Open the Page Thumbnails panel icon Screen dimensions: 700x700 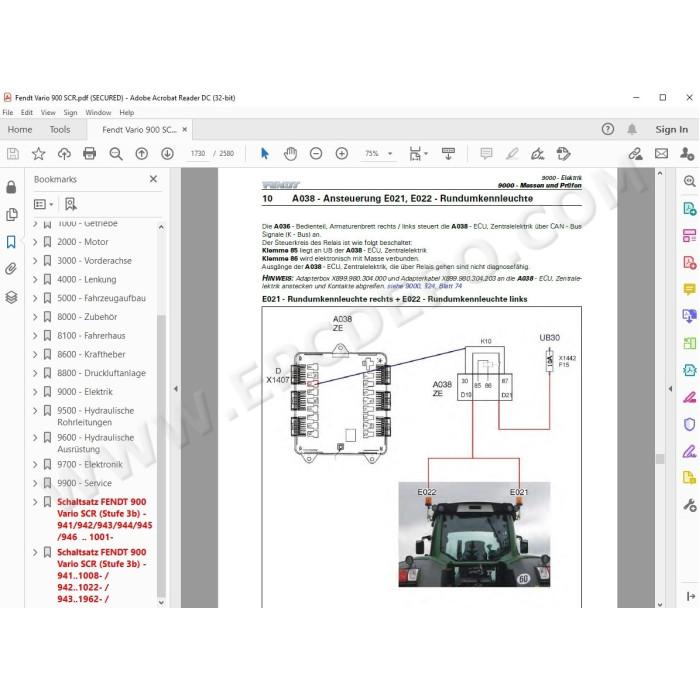12,214
